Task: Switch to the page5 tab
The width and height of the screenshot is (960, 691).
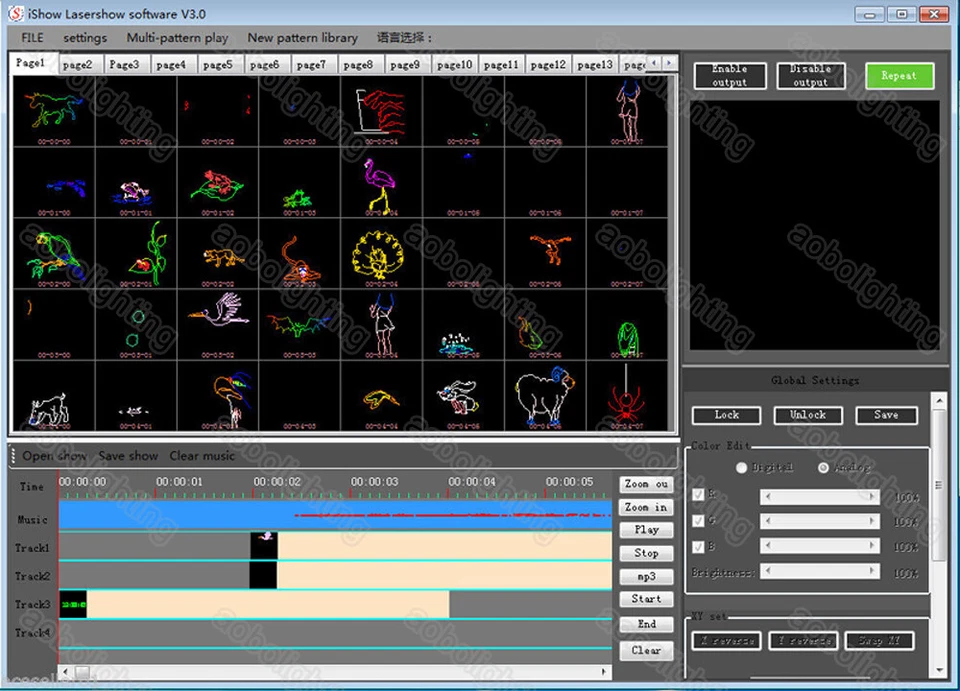Action: pos(219,62)
